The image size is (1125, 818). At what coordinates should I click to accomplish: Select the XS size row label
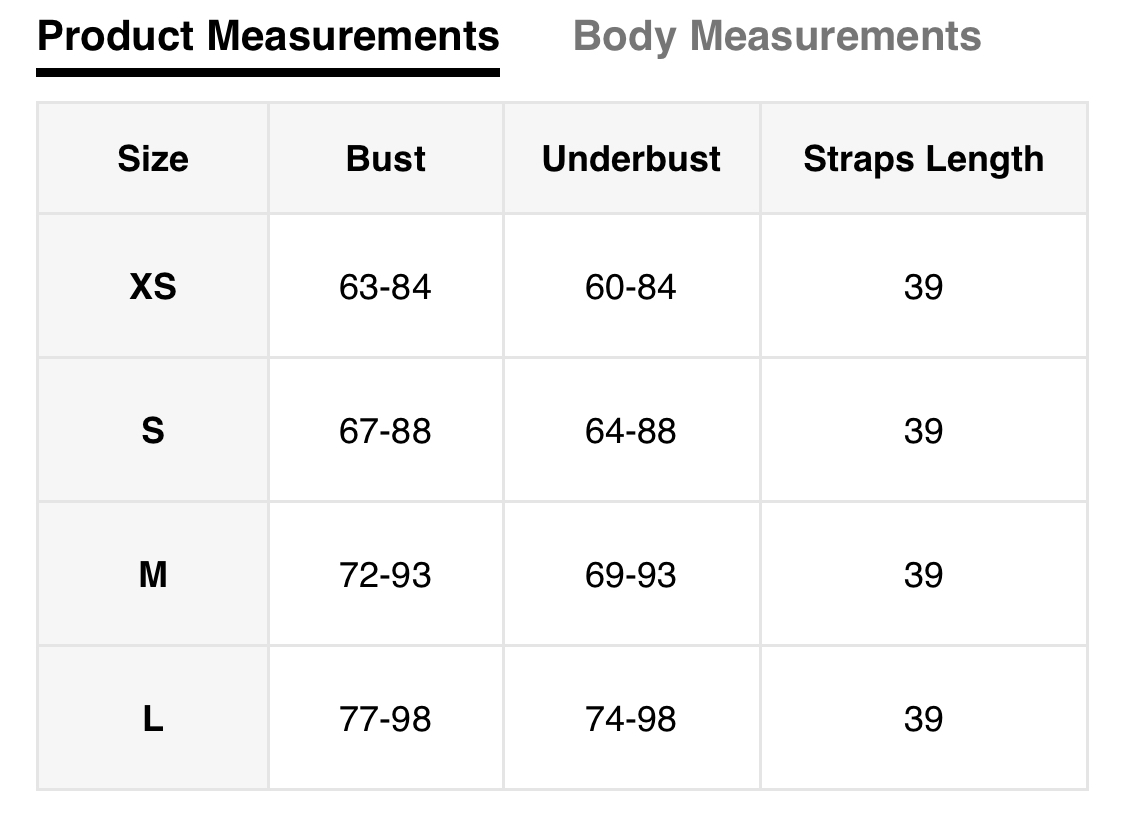[x=153, y=288]
